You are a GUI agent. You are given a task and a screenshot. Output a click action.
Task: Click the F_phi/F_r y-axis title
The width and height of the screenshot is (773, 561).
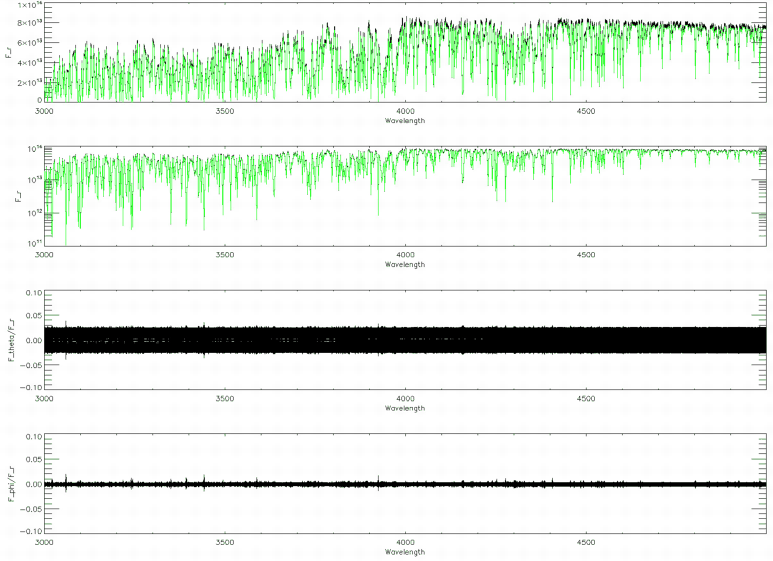coord(10,483)
